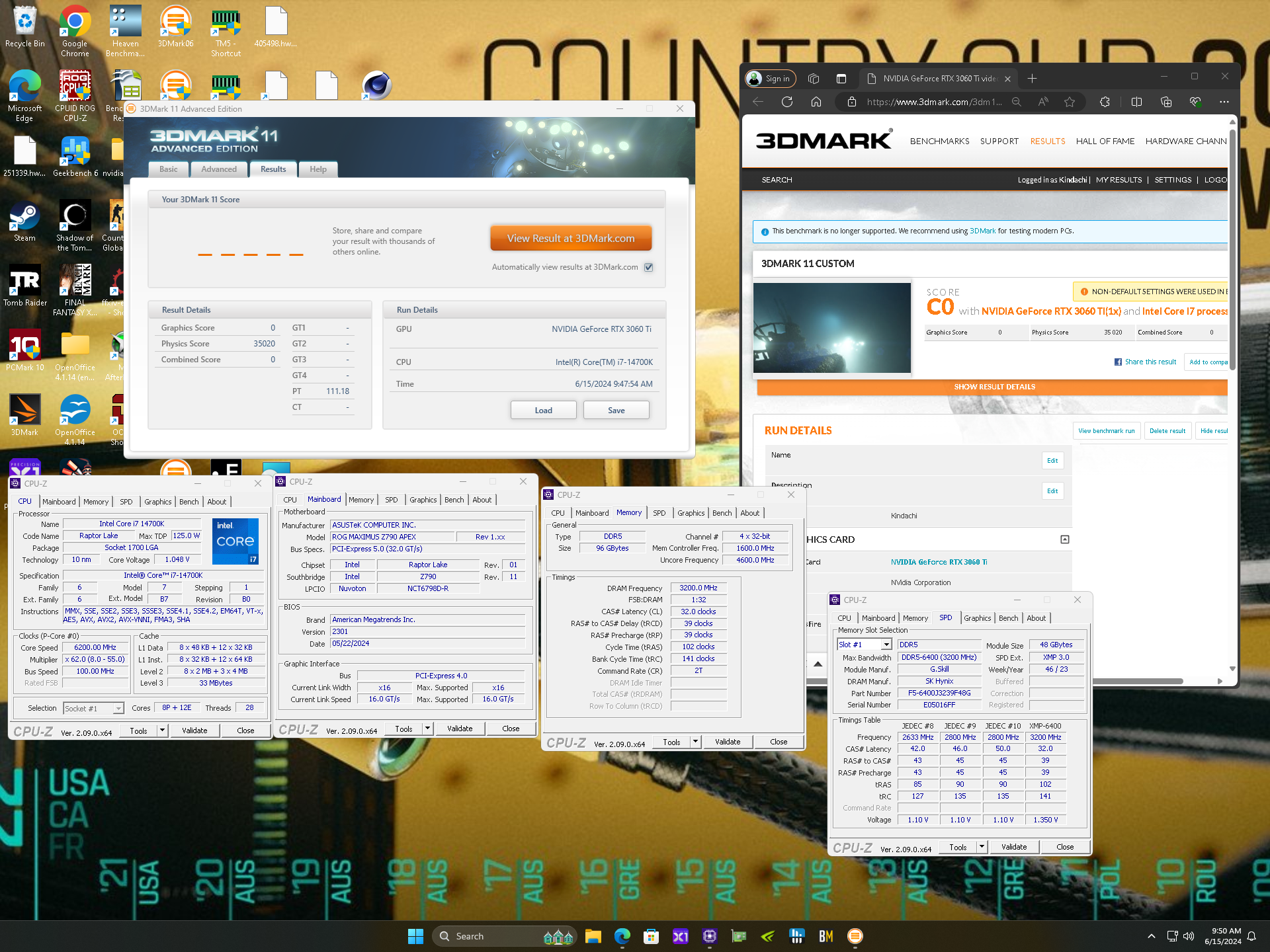This screenshot has width=1270, height=952.
Task: Open the NVIDIA icon on the taskbar
Action: coord(768,936)
